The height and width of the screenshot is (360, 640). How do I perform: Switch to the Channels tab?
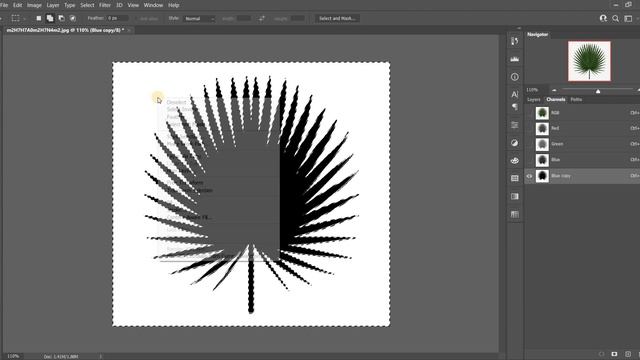pyautogui.click(x=556, y=100)
